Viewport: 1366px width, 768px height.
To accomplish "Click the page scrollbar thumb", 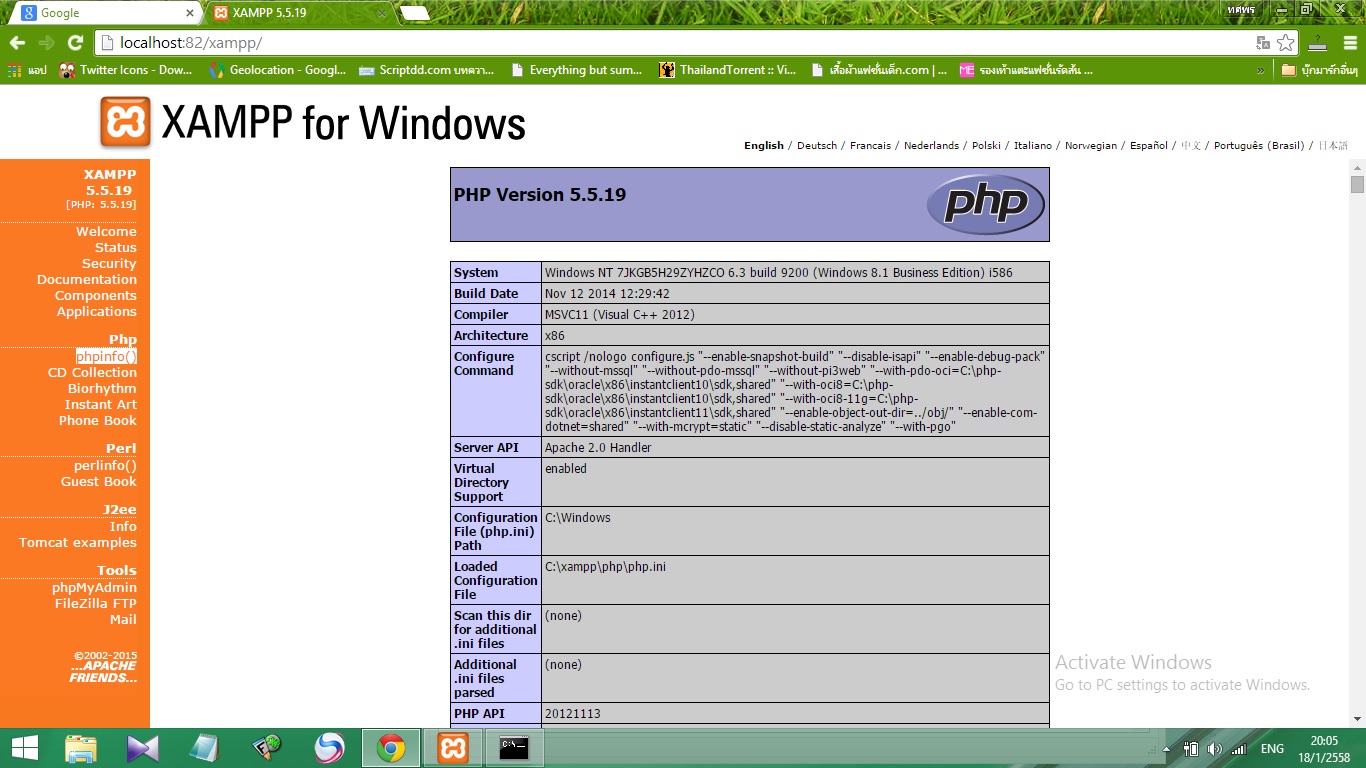I will pyautogui.click(x=1357, y=184).
